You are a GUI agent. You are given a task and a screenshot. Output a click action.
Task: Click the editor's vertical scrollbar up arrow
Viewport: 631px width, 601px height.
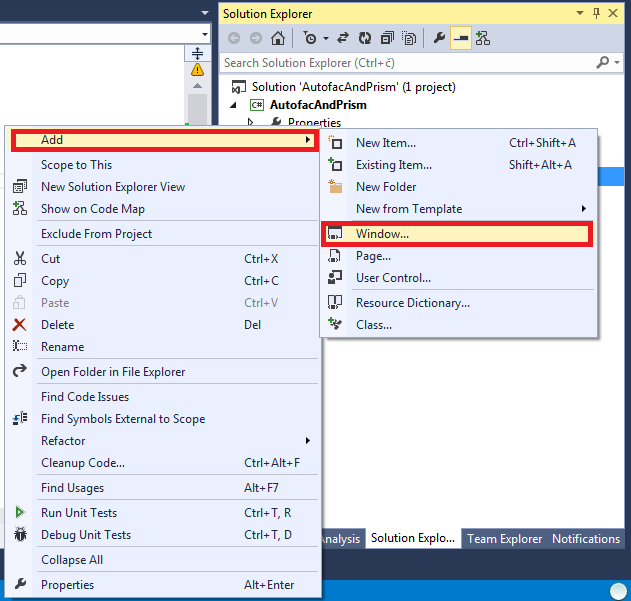(x=197, y=86)
